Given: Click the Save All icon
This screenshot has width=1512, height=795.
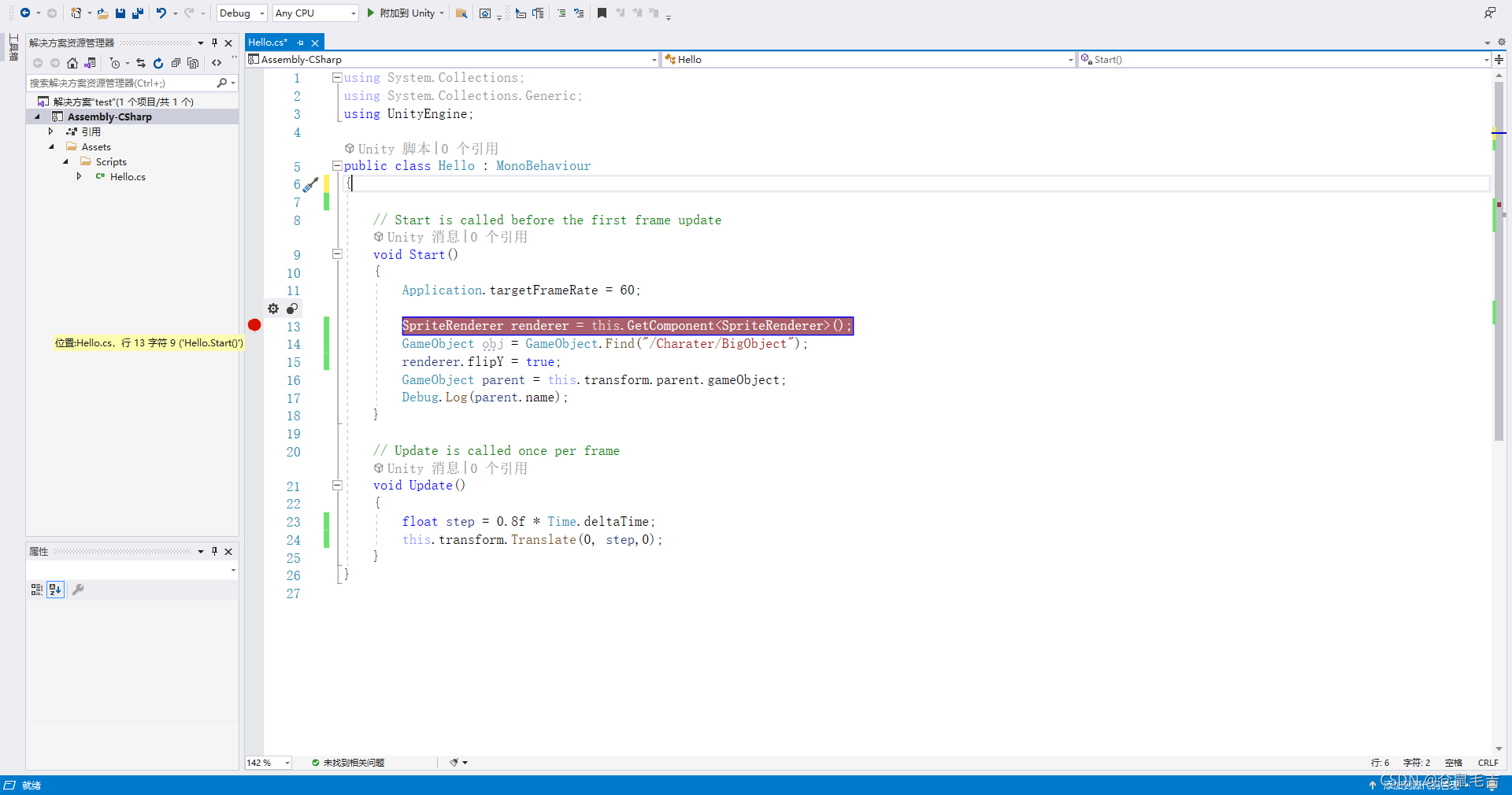Looking at the screenshot, I should 137,13.
